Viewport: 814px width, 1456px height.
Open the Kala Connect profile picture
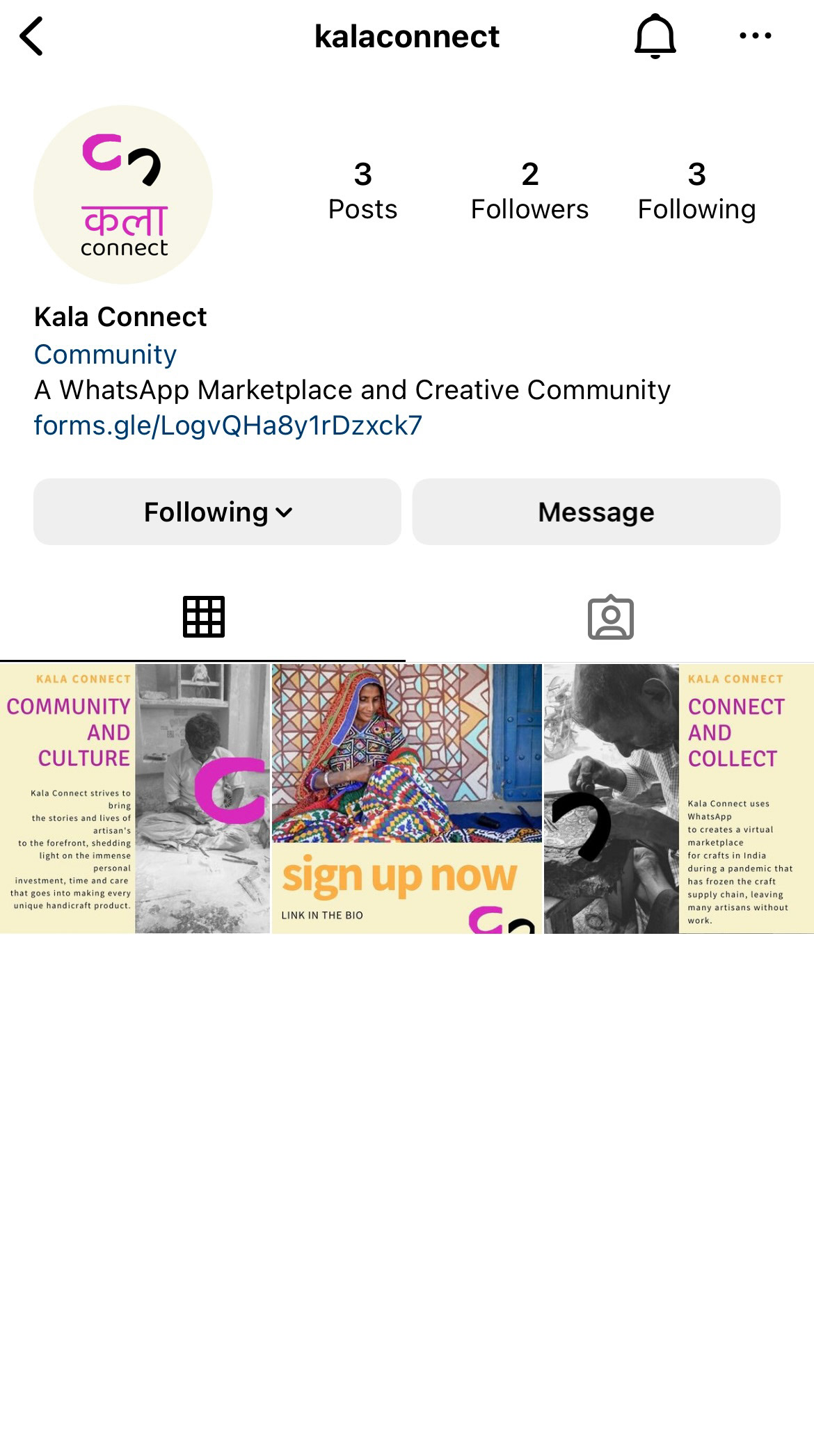pos(123,195)
